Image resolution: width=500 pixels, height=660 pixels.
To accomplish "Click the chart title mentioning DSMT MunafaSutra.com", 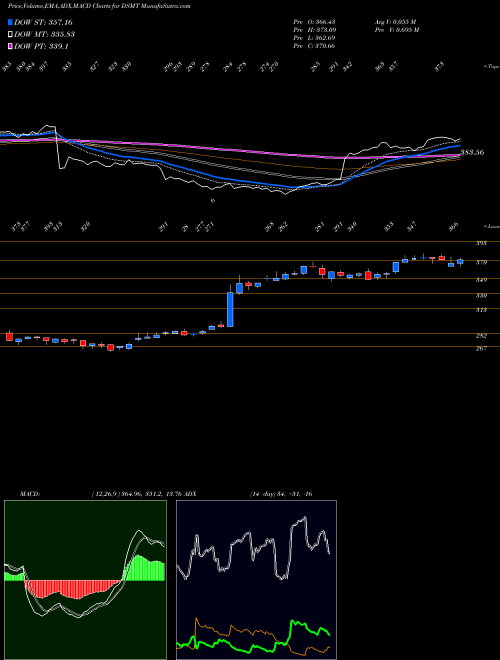I will (99, 7).
